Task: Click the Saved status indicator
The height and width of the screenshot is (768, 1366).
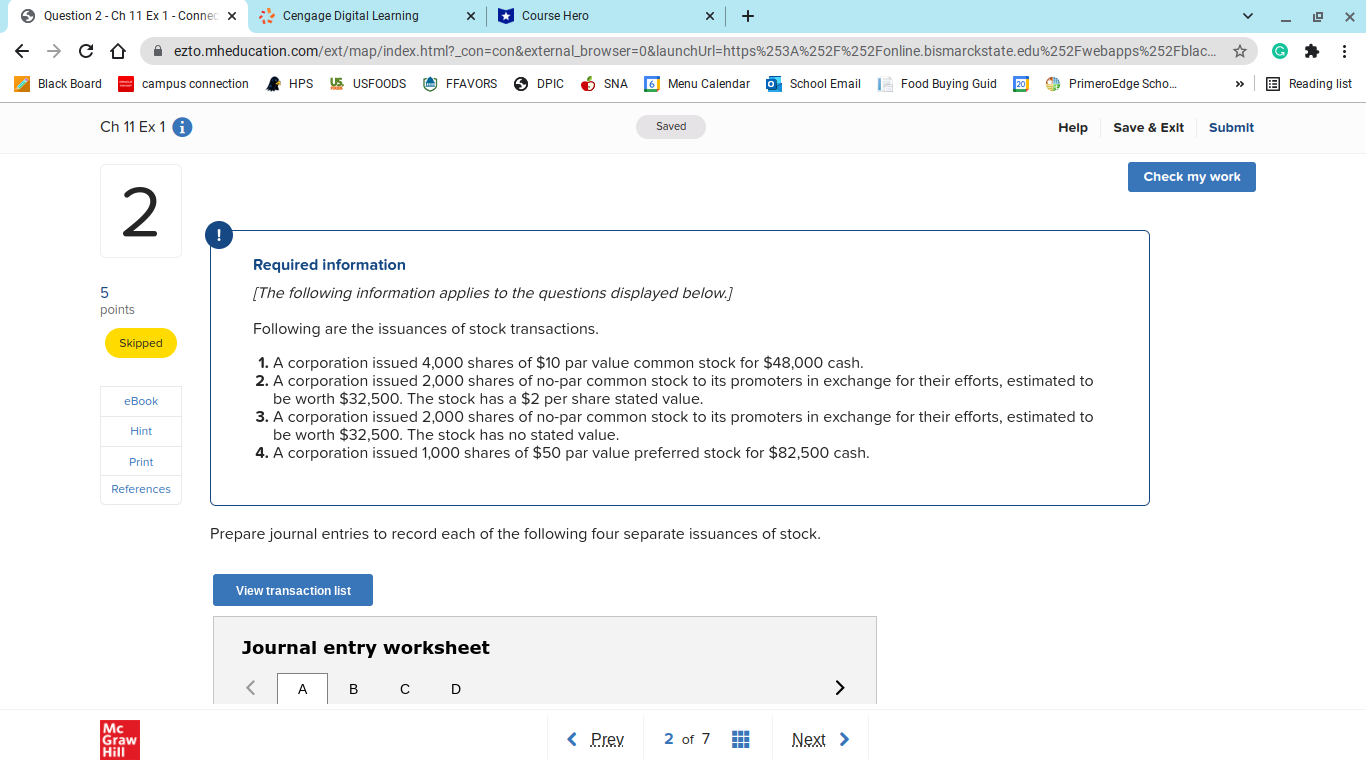Action: pyautogui.click(x=671, y=127)
